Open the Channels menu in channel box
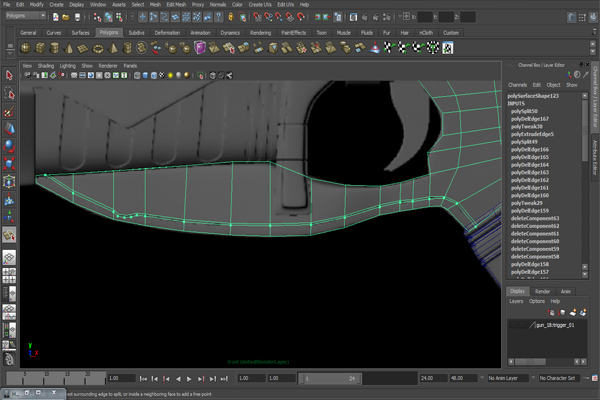600x400 pixels. click(x=517, y=85)
